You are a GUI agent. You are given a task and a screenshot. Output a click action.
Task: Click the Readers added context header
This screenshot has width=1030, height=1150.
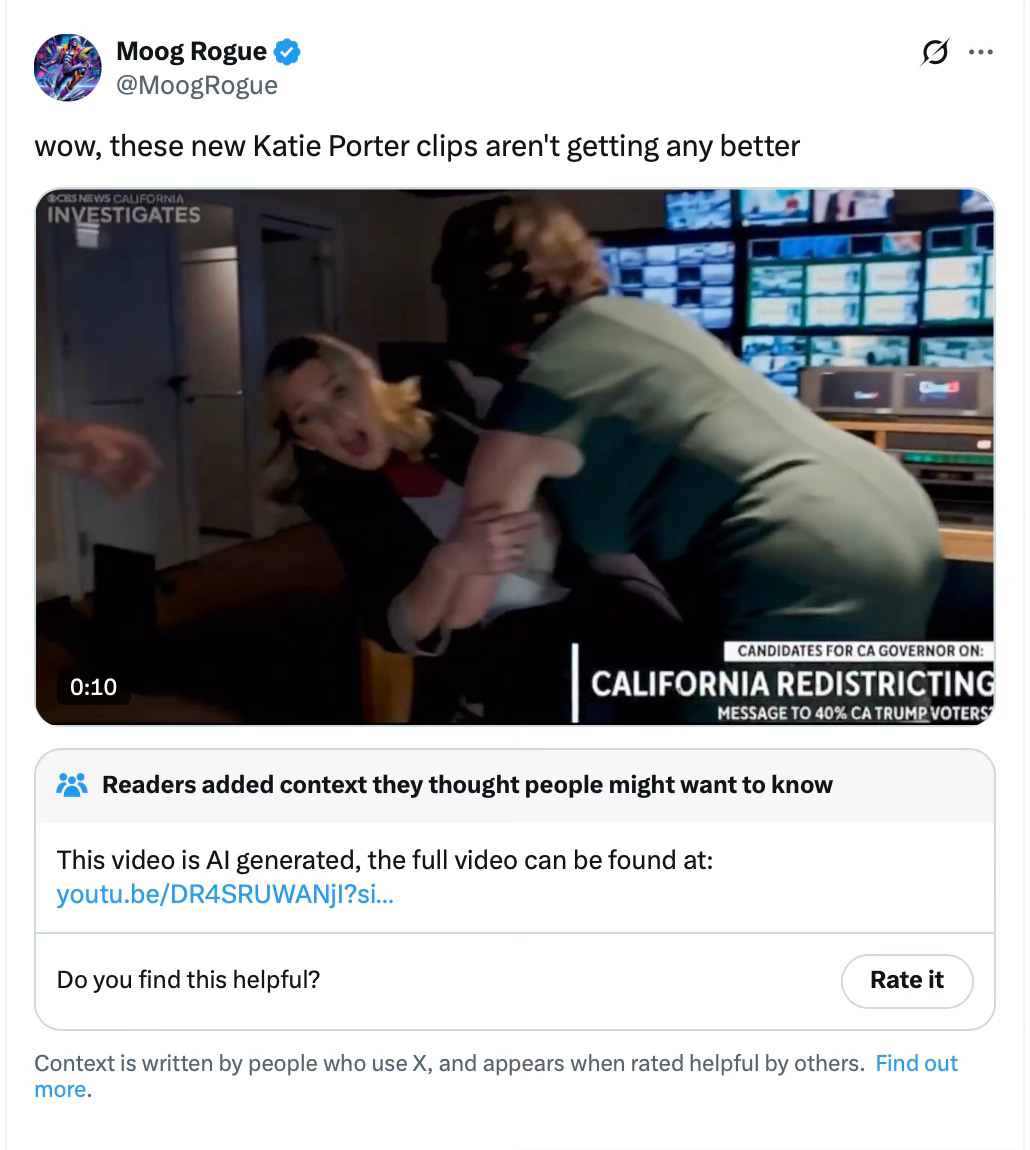(x=467, y=785)
